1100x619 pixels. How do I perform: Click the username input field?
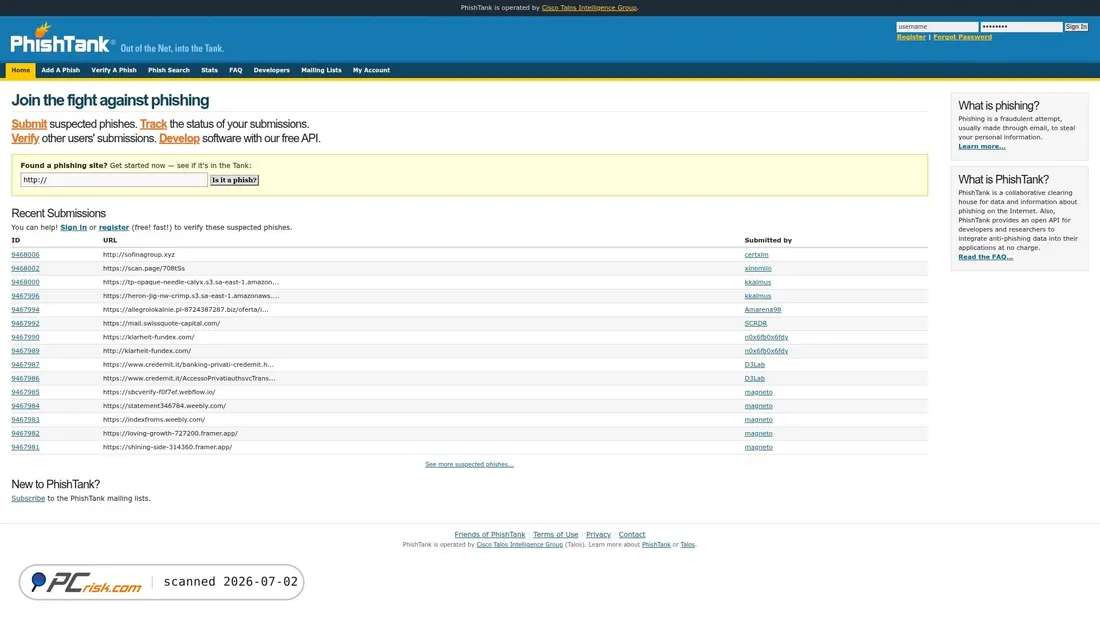coord(937,27)
